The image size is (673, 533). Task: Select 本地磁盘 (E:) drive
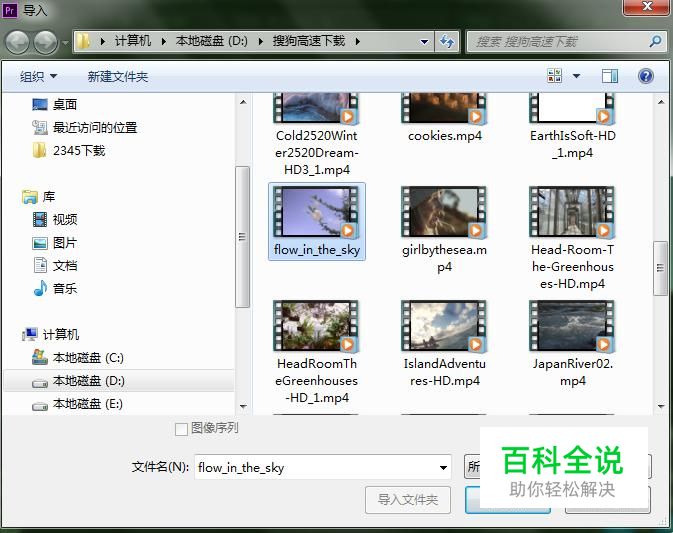(x=78, y=404)
